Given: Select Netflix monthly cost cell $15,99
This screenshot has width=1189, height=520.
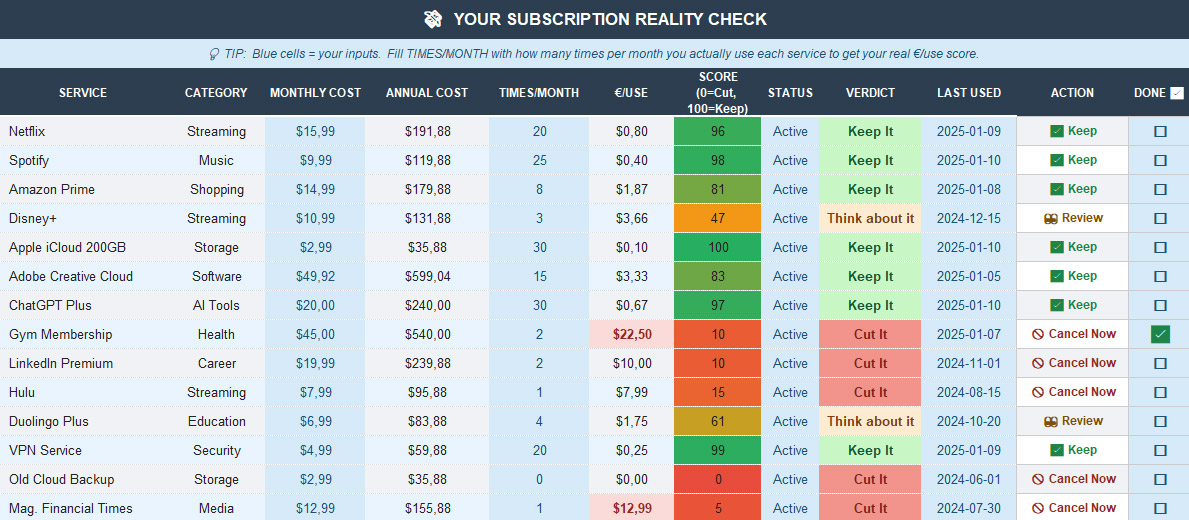Looking at the screenshot, I should click(315, 131).
